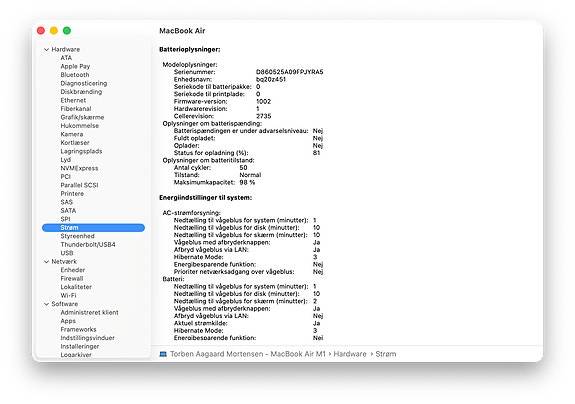Click Software label in sidebar

coord(65,304)
